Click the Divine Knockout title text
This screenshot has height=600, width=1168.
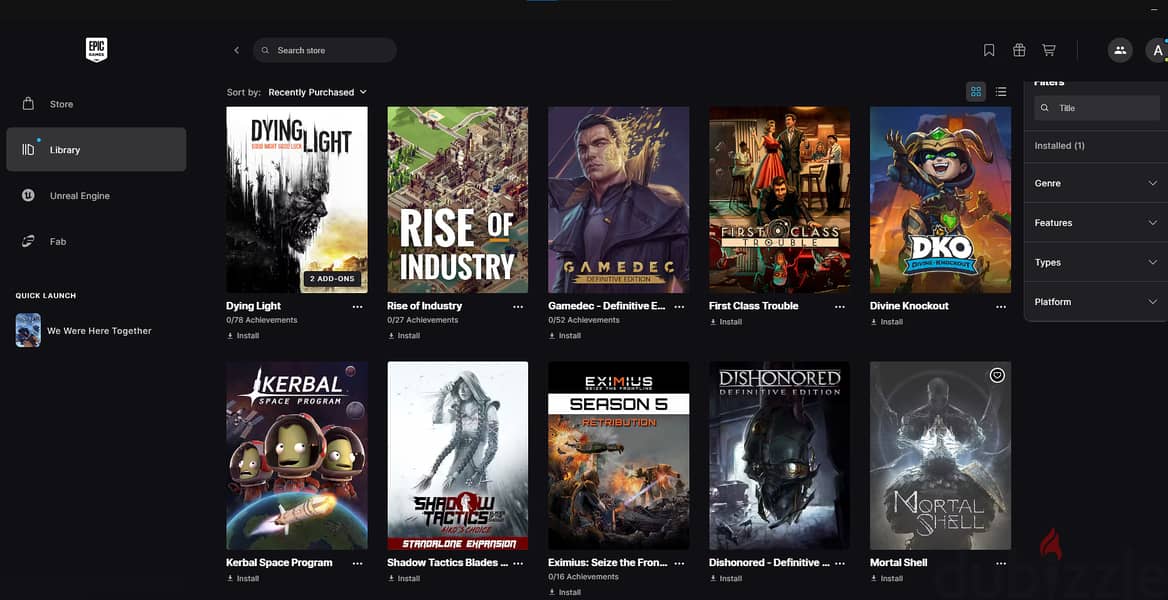[909, 306]
